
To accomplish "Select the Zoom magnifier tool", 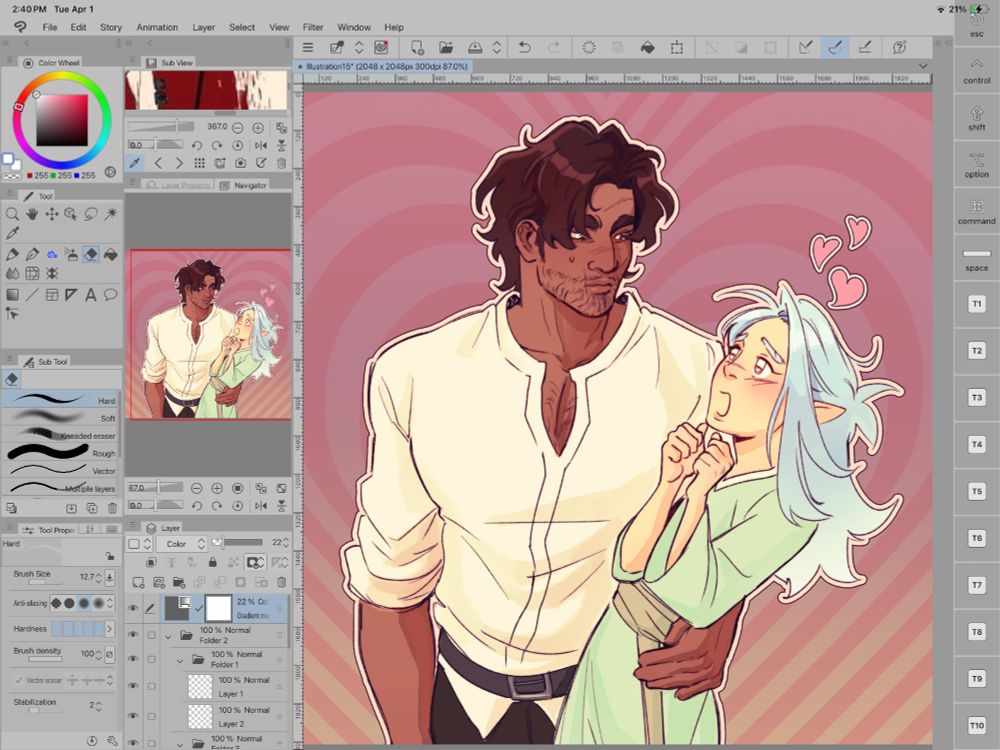I will pos(12,214).
